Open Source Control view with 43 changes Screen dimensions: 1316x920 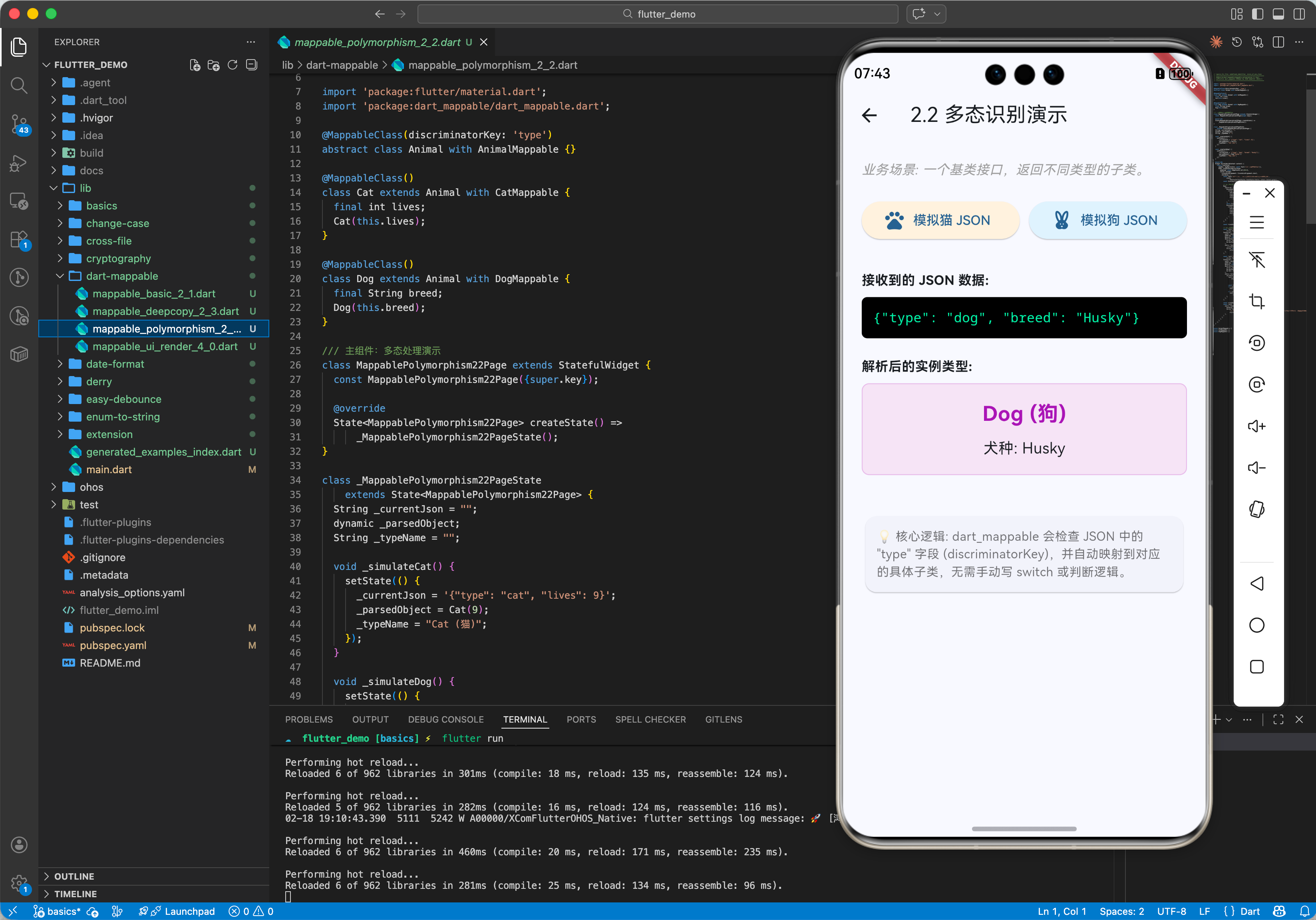click(19, 124)
